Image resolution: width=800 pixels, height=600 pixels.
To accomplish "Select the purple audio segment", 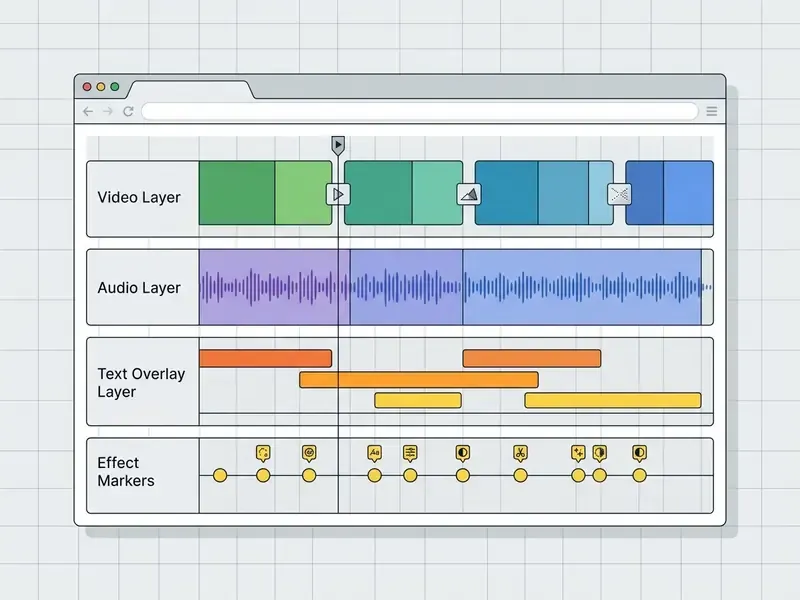I will (274, 287).
